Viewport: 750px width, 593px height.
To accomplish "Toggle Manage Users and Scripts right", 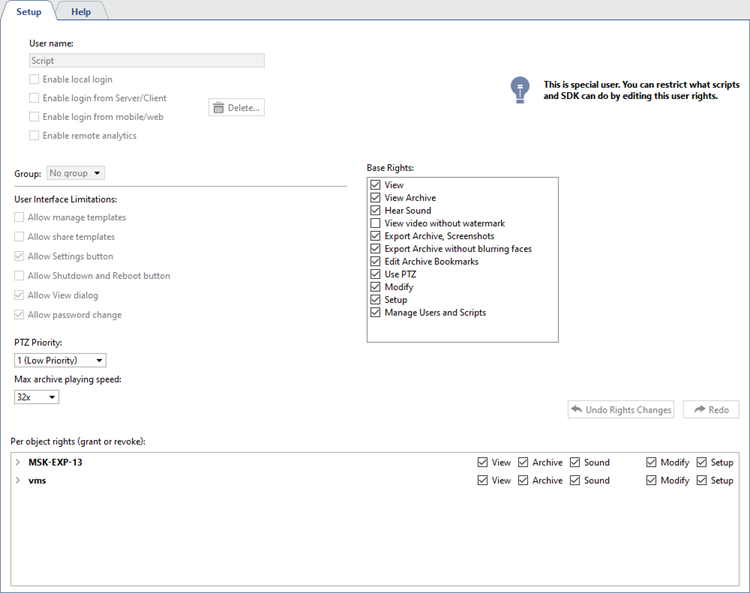I will (375, 313).
